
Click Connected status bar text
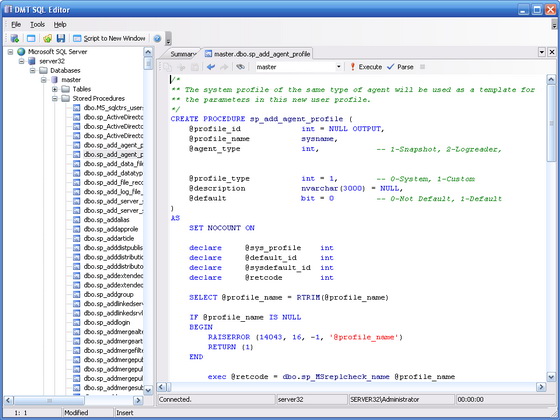[x=175, y=399]
